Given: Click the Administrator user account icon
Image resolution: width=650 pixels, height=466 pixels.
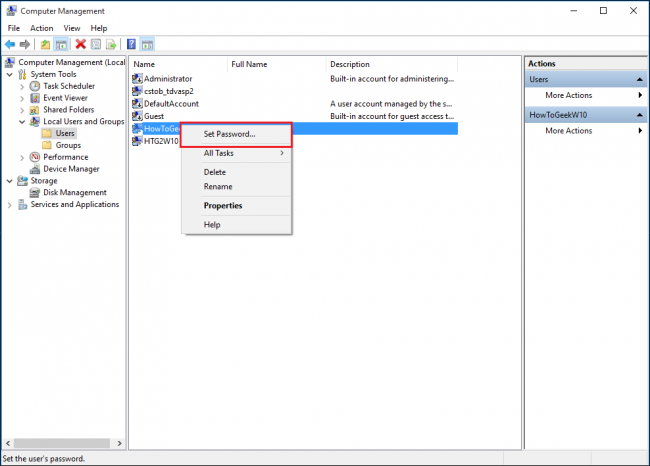Looking at the screenshot, I should [137, 78].
